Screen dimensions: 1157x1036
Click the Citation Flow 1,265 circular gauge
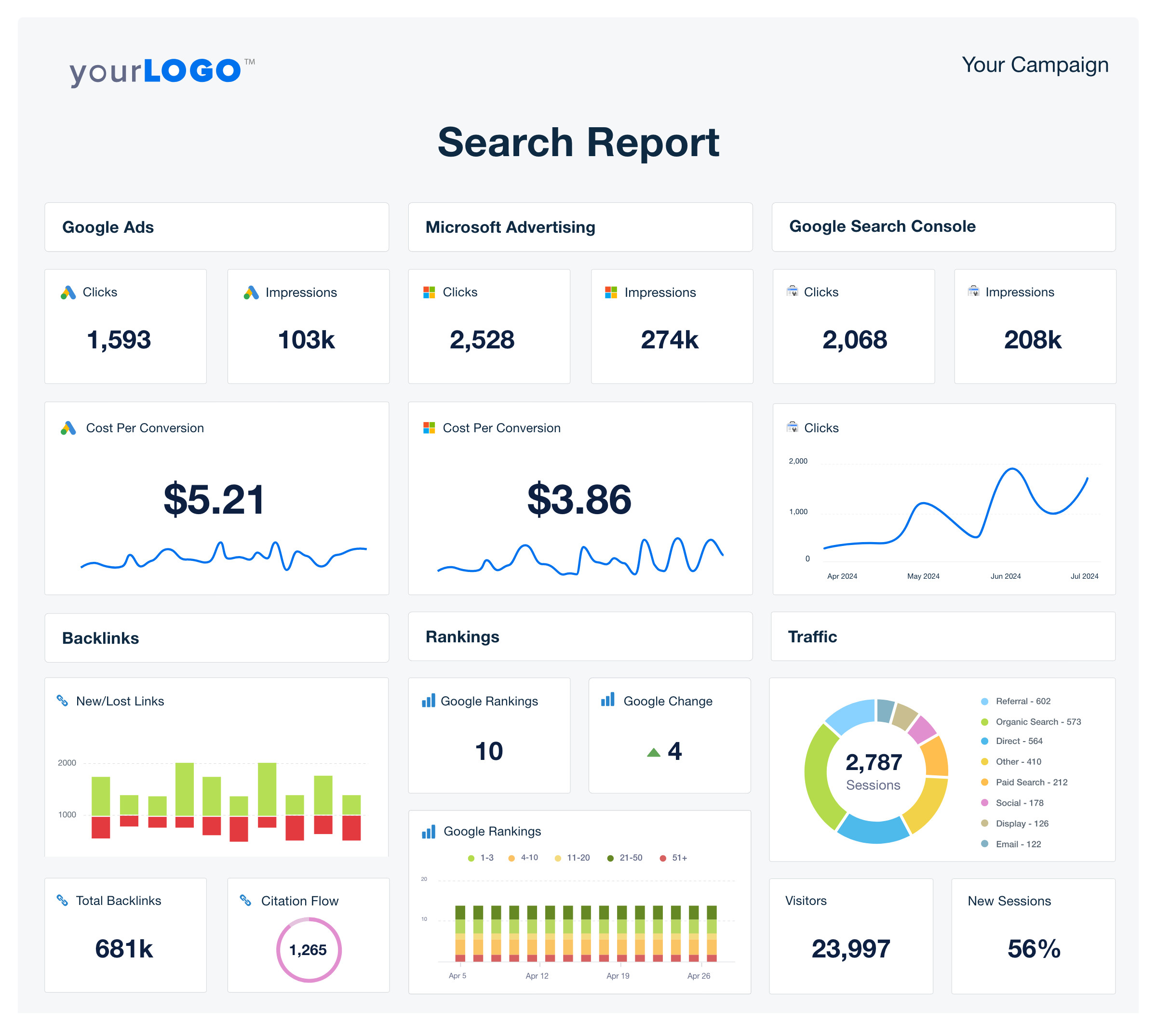(x=309, y=950)
